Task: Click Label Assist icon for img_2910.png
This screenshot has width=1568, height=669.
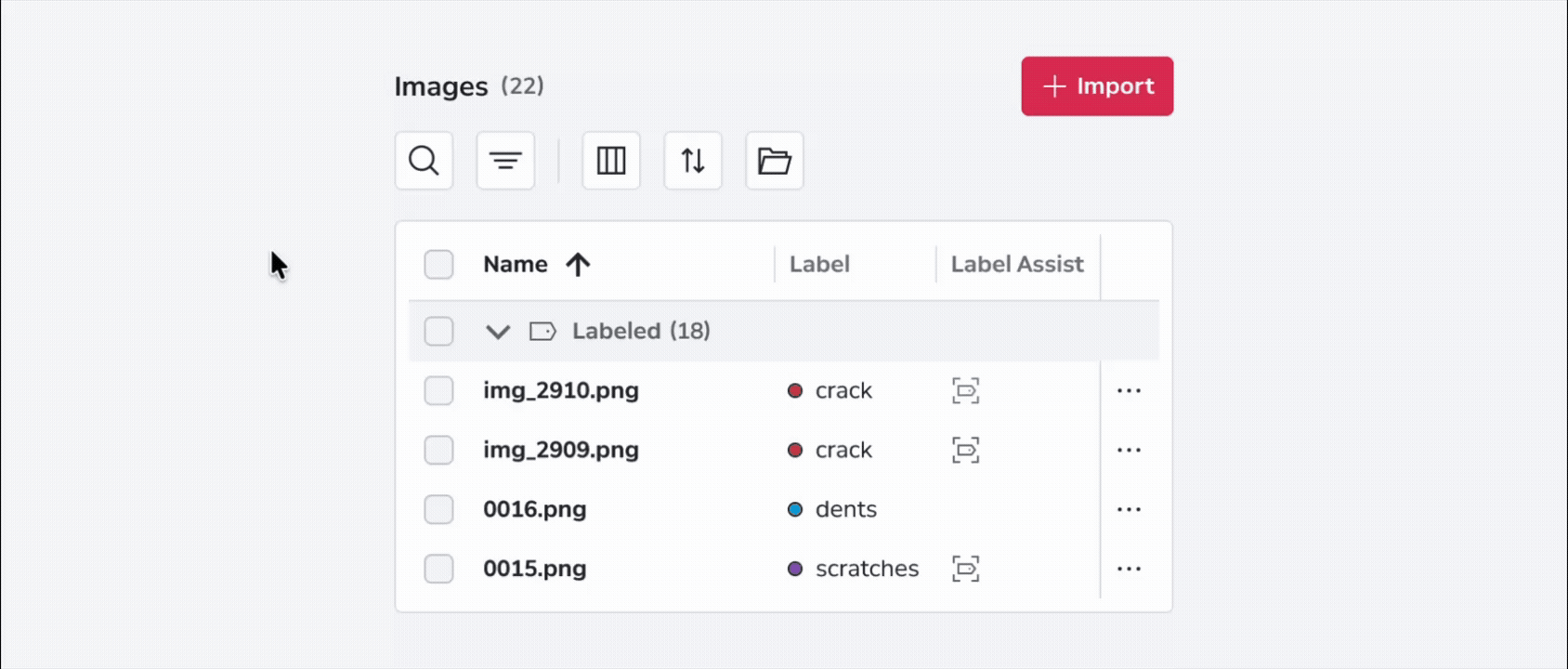Action: click(966, 390)
